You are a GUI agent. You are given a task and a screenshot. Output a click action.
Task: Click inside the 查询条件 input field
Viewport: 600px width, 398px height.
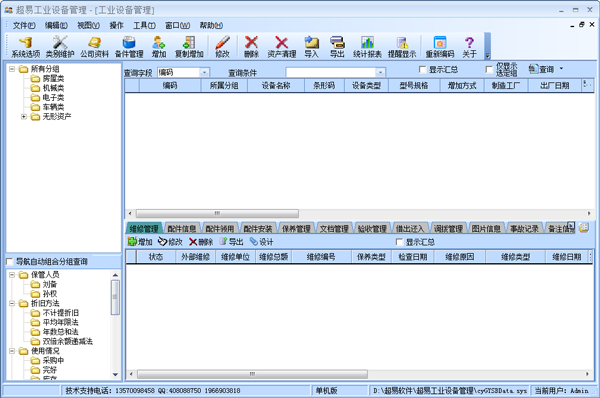331,72
